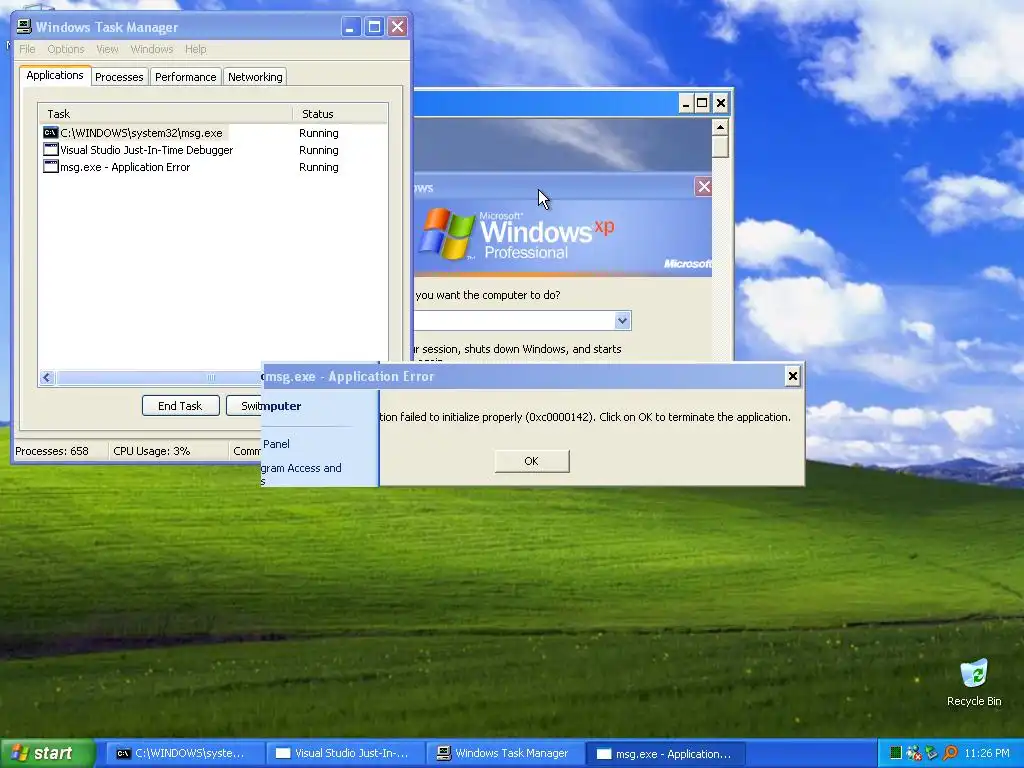This screenshot has height=768, width=1024.
Task: Close the Shut Down Windows dialog
Action: click(x=704, y=187)
